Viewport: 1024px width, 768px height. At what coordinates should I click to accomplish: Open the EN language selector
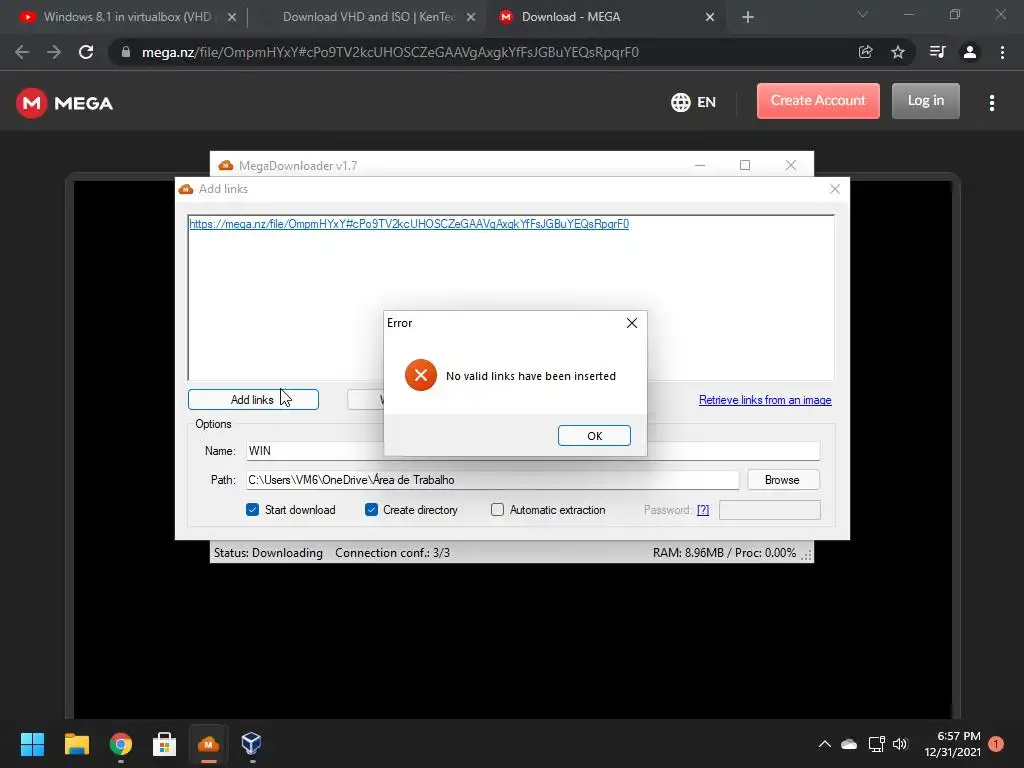[x=694, y=103]
